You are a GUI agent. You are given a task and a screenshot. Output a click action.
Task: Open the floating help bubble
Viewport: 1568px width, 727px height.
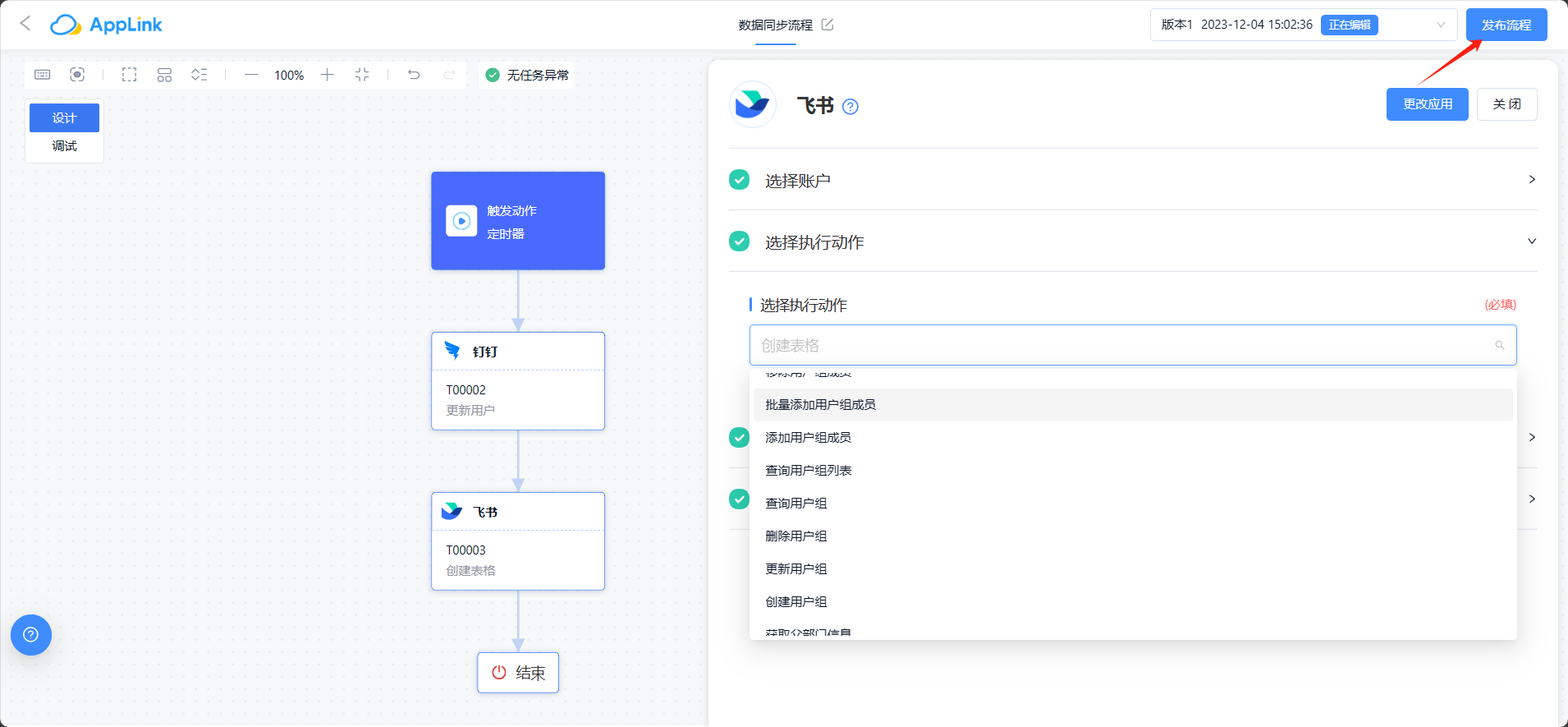(x=31, y=635)
